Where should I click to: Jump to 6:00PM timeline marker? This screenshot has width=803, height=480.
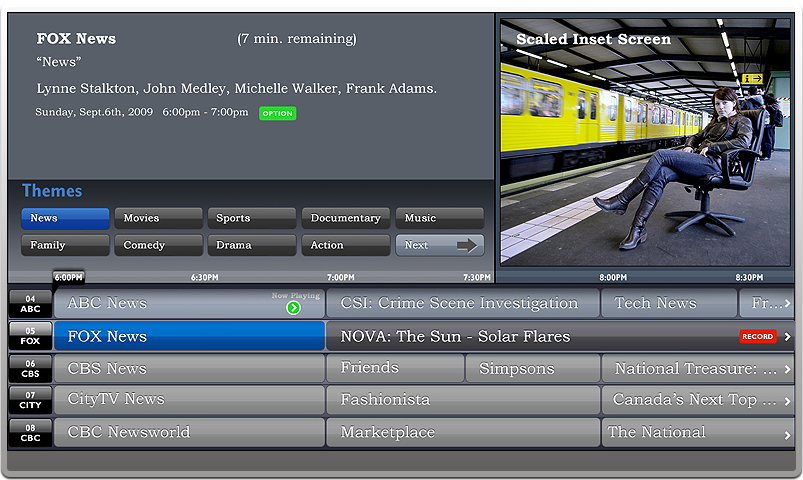coord(69,277)
